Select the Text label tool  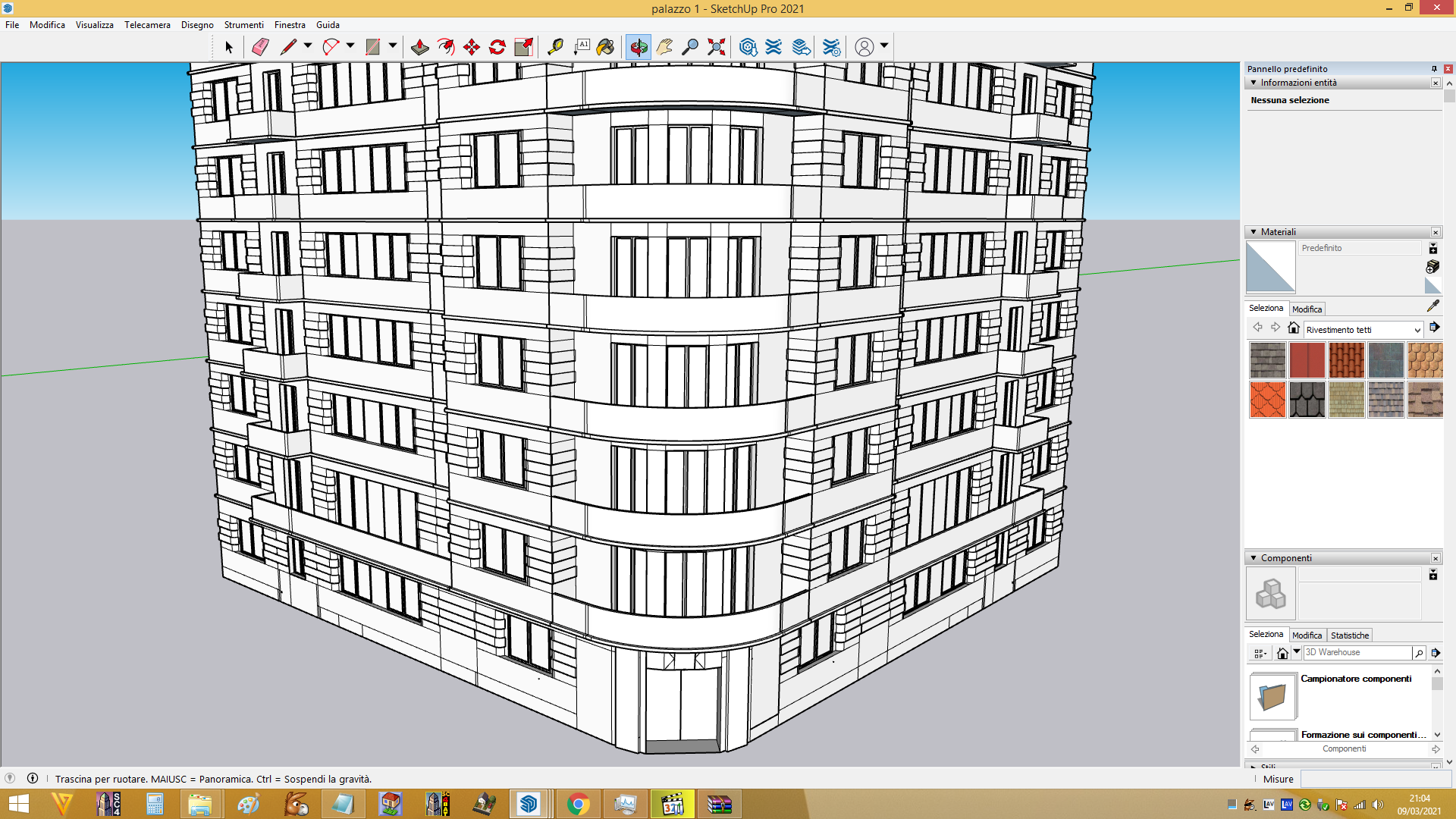point(582,47)
